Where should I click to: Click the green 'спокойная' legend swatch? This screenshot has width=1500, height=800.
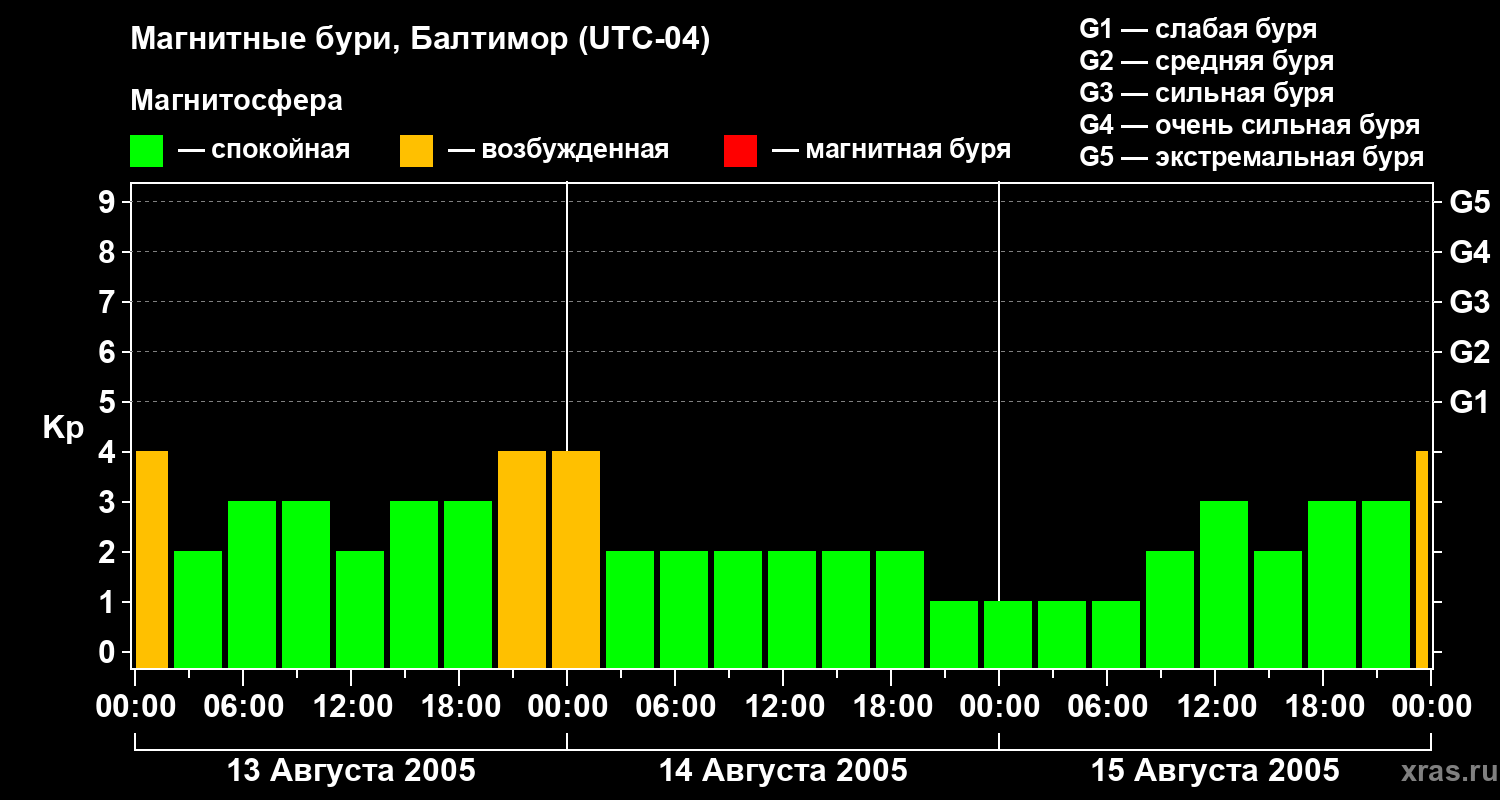point(146,151)
